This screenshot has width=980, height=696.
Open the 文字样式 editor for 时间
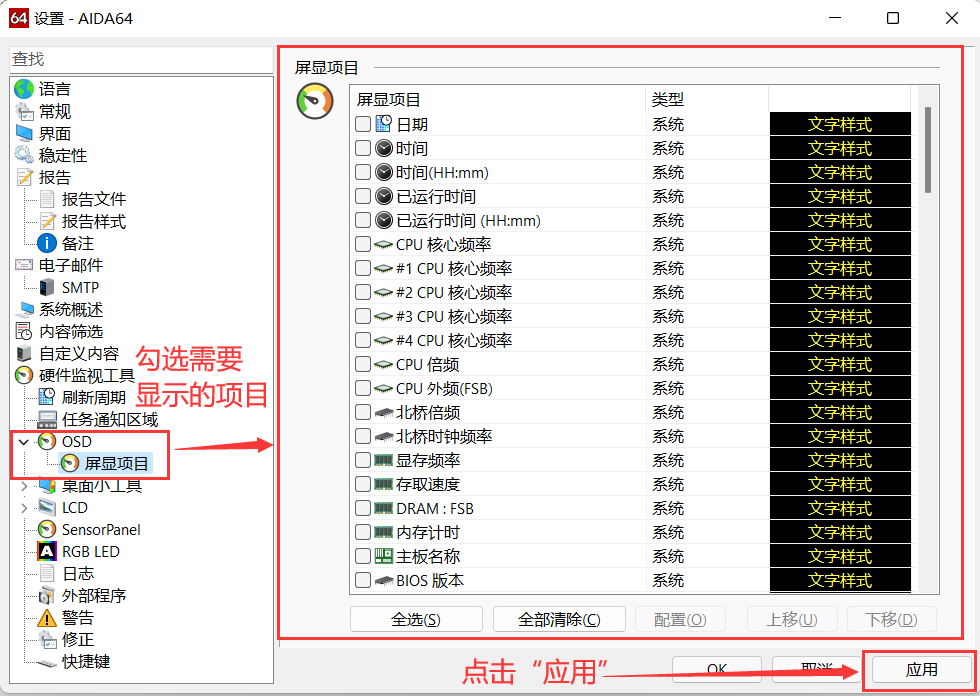click(x=840, y=148)
